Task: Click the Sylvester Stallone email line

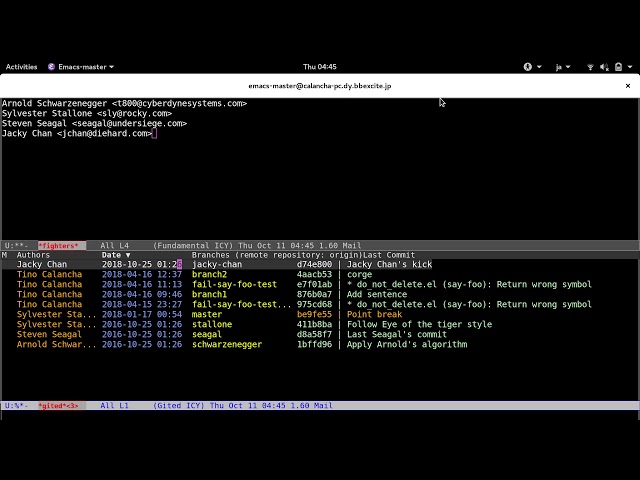Action: tap(87, 113)
